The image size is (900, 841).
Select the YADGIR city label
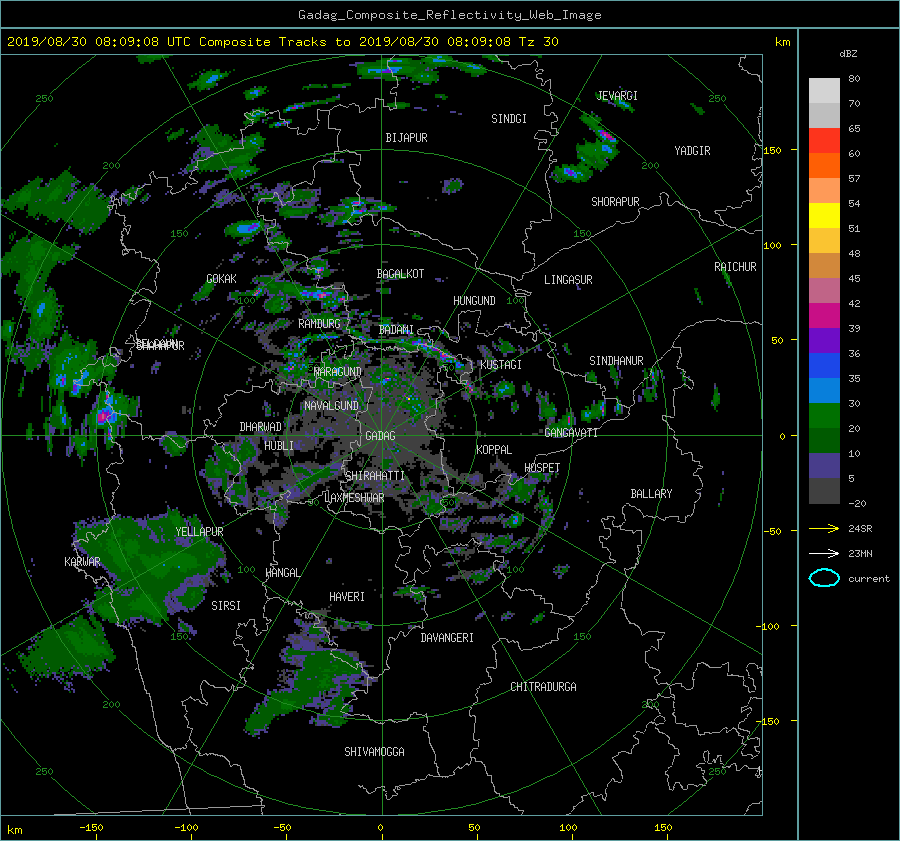pyautogui.click(x=692, y=151)
